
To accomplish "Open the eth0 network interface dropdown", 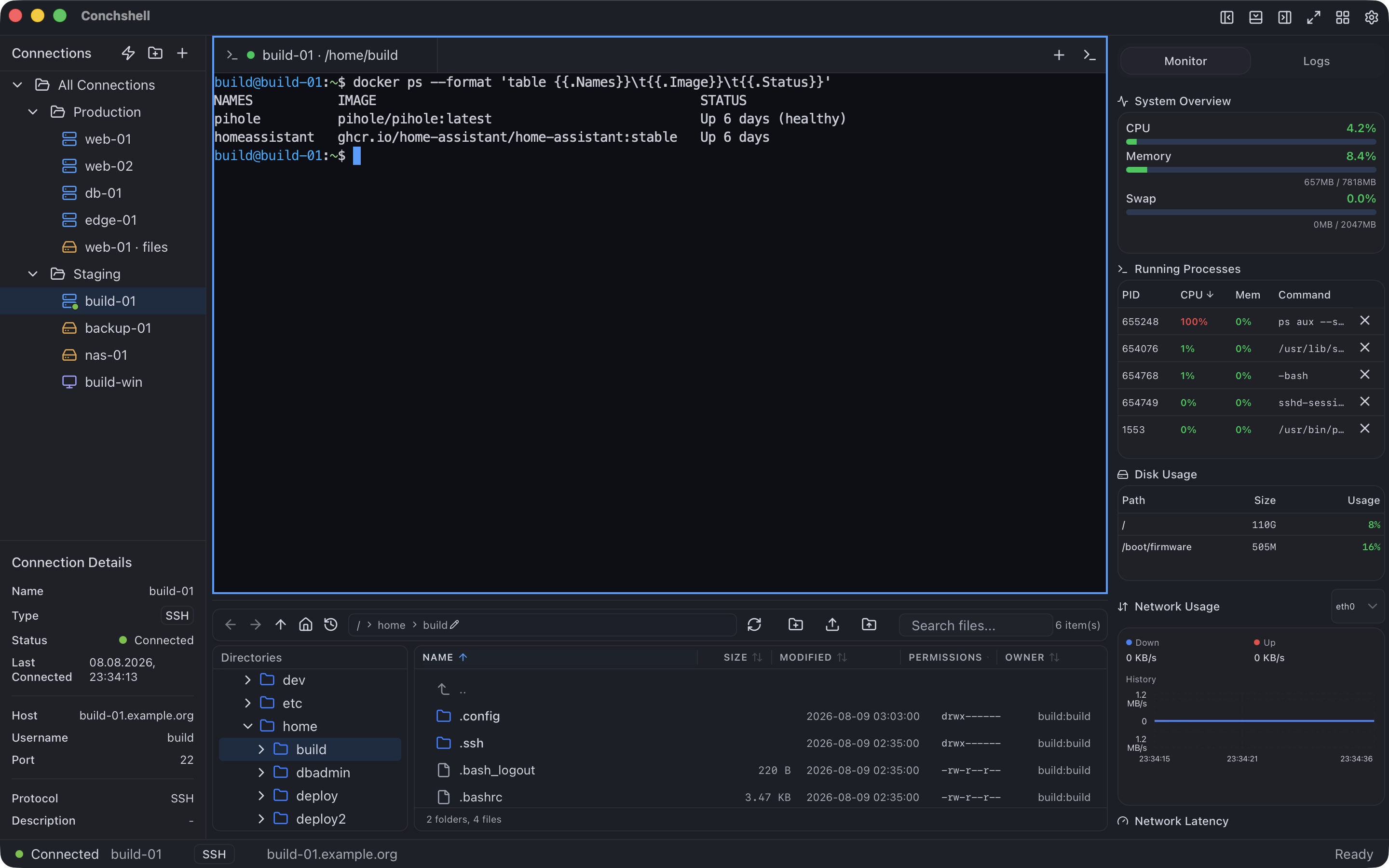I will pos(1357,606).
